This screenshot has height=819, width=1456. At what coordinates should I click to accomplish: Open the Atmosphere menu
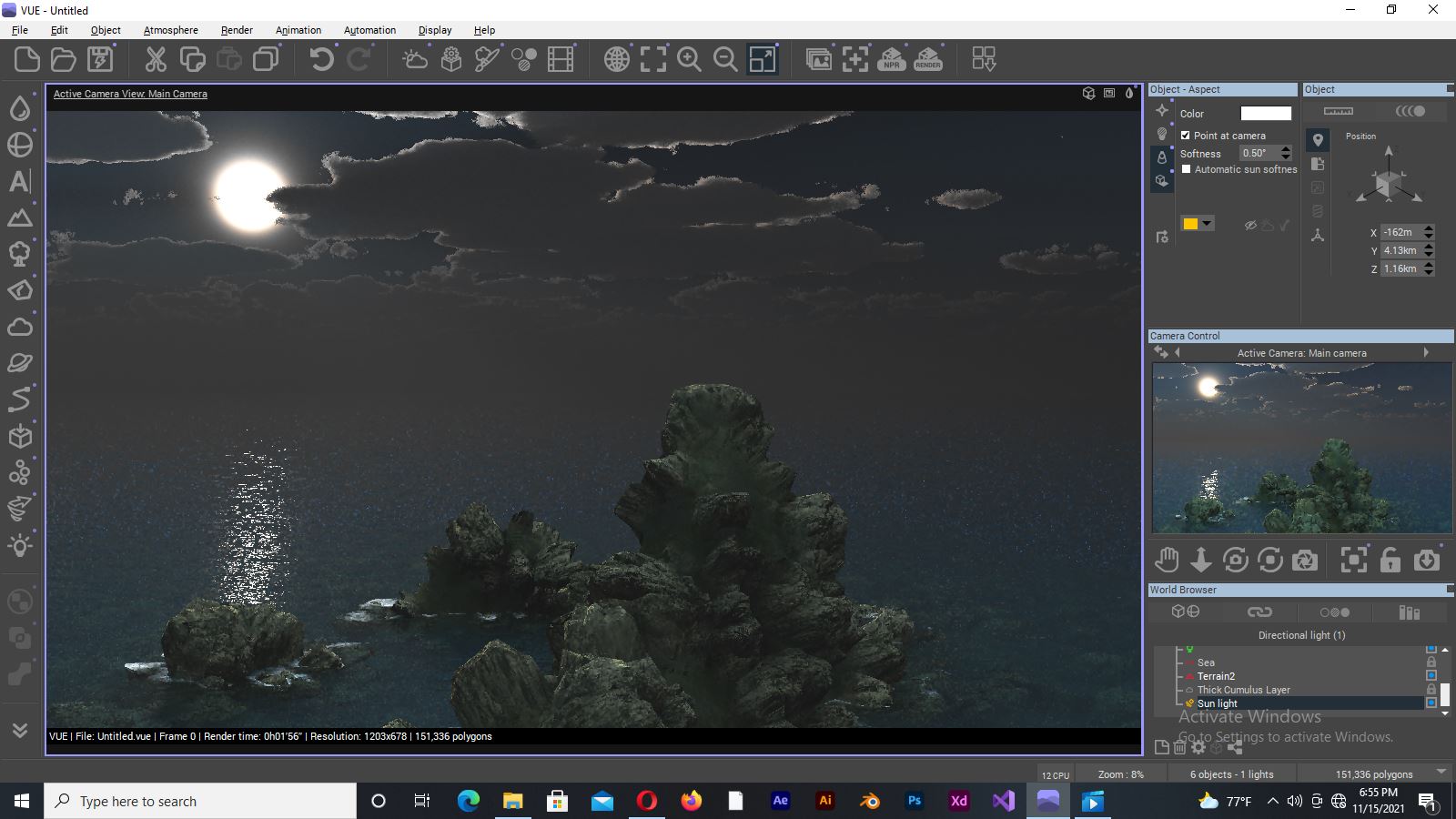point(171,30)
